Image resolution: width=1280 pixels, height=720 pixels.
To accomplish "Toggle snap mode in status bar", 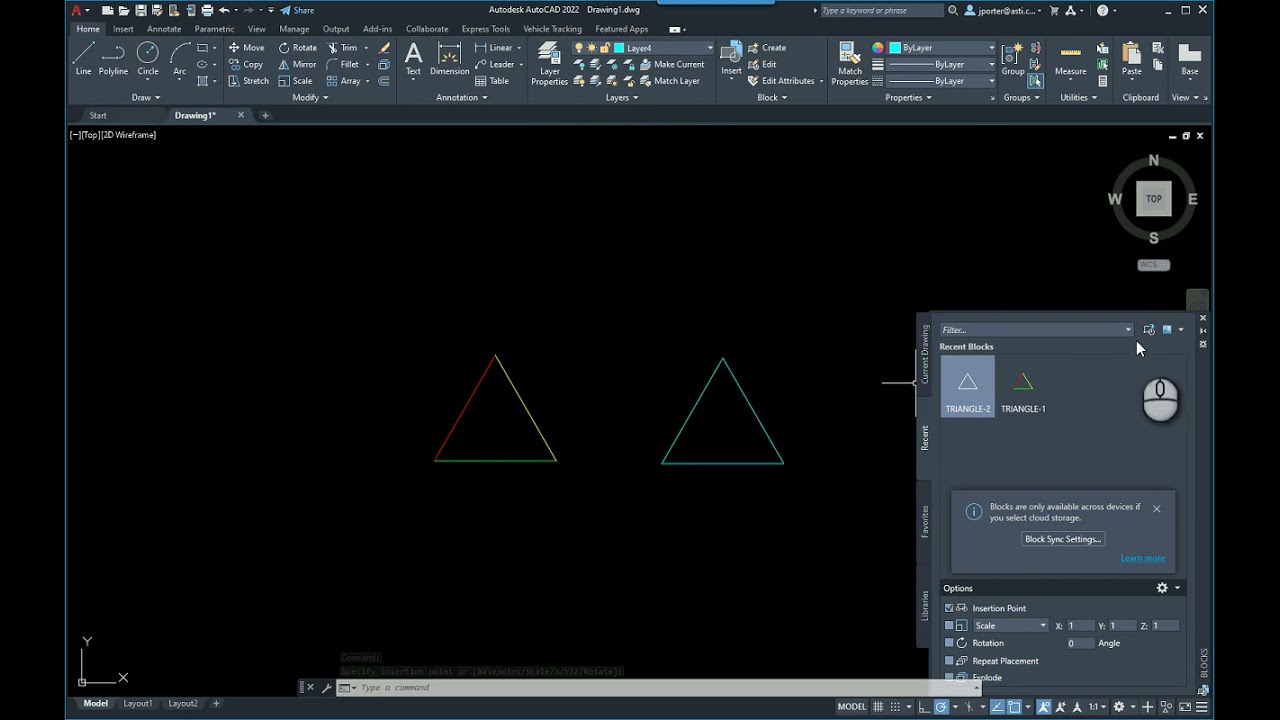I will (x=894, y=707).
